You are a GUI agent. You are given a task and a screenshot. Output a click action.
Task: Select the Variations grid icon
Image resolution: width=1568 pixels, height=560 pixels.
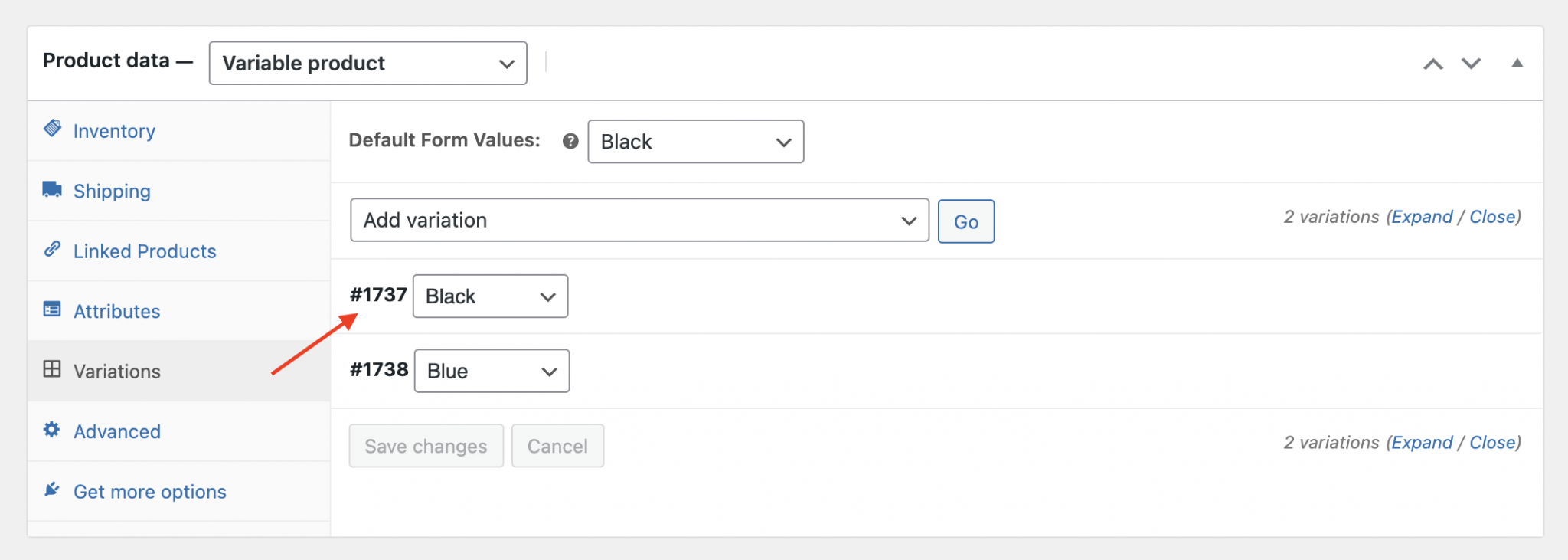point(51,370)
